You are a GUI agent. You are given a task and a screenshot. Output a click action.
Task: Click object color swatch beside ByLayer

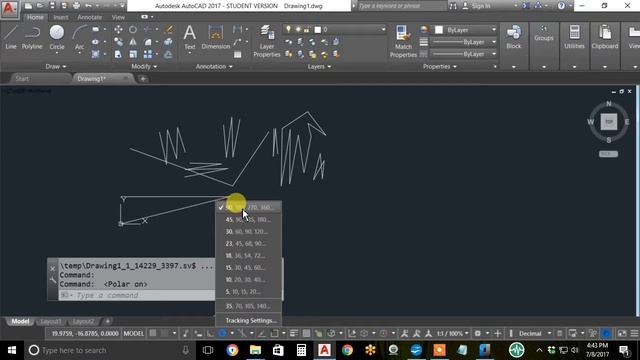(439, 30)
